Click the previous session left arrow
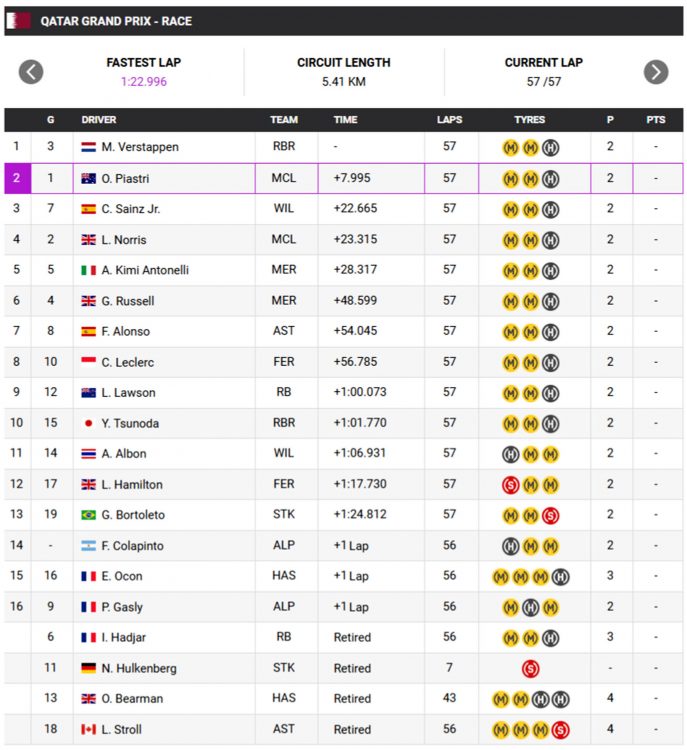Screen dimensions: 687x750 31,72
